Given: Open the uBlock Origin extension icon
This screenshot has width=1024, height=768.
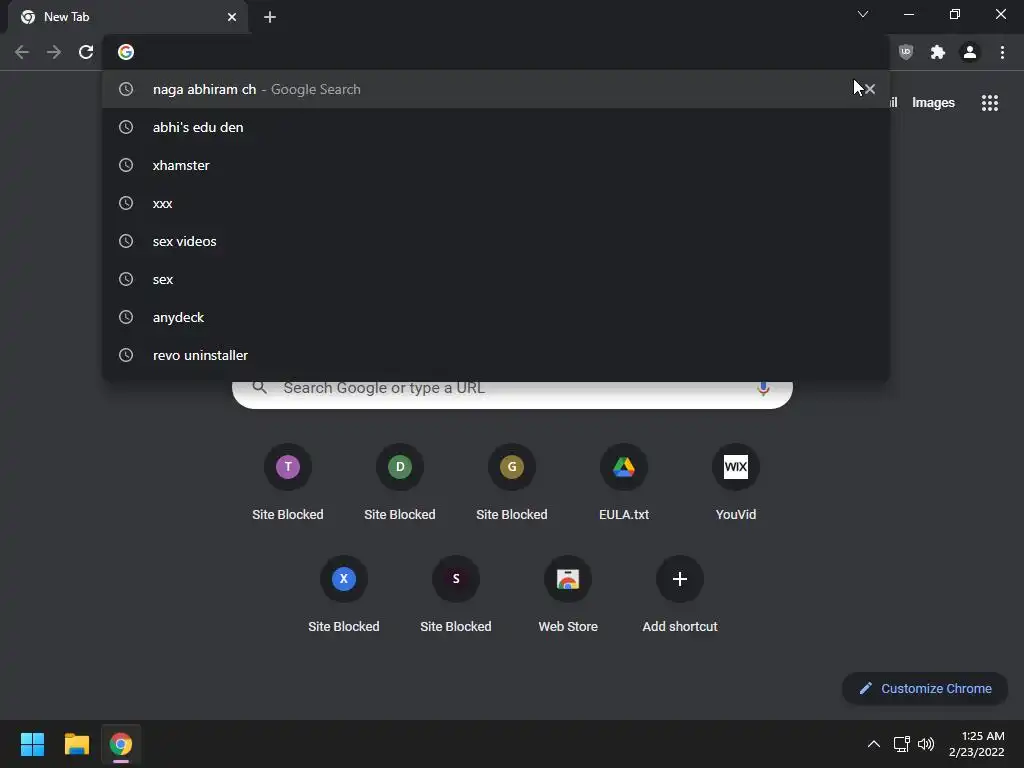Looking at the screenshot, I should (906, 52).
